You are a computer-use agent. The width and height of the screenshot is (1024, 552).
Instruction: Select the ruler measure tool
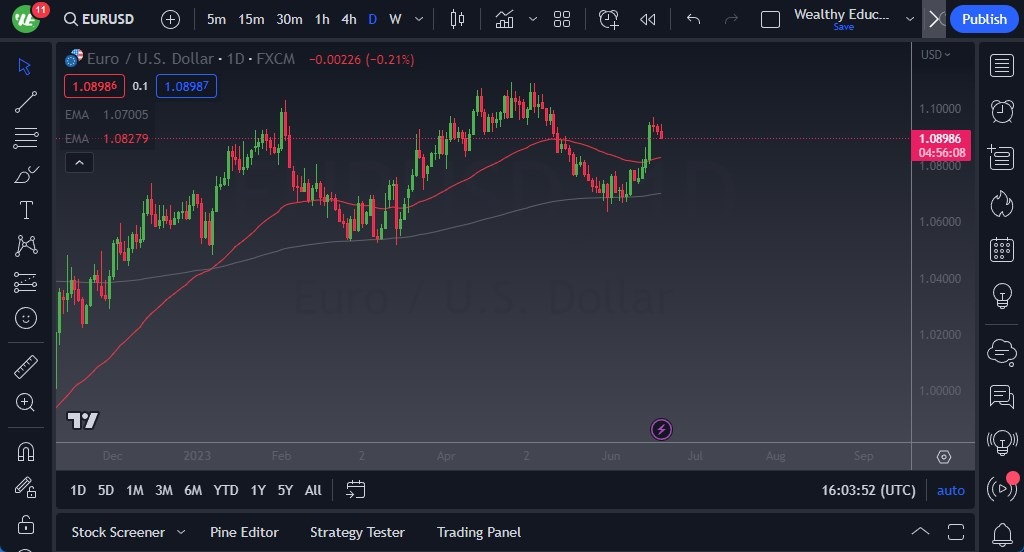pyautogui.click(x=26, y=367)
